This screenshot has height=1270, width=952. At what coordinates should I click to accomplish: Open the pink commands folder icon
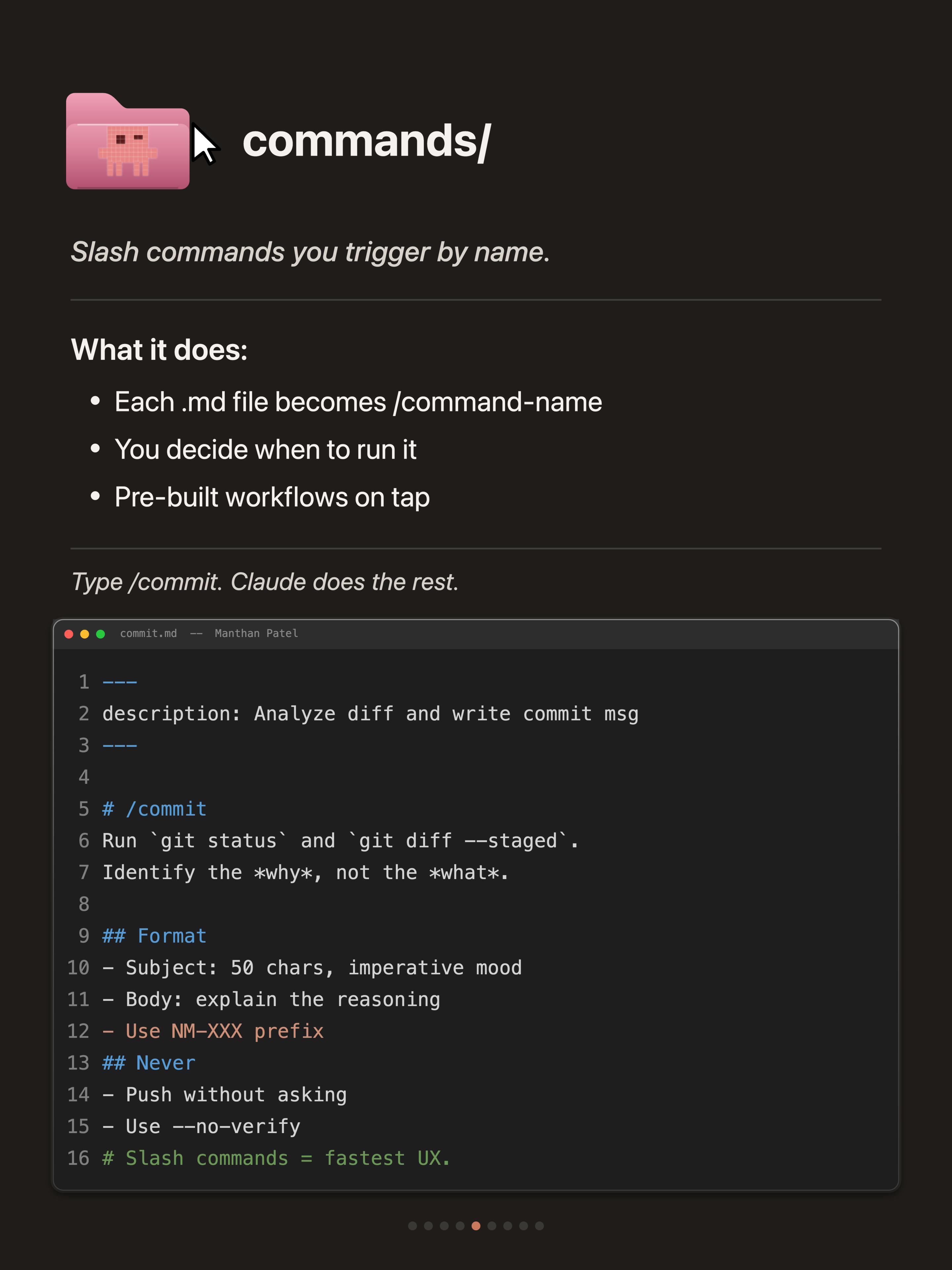127,141
